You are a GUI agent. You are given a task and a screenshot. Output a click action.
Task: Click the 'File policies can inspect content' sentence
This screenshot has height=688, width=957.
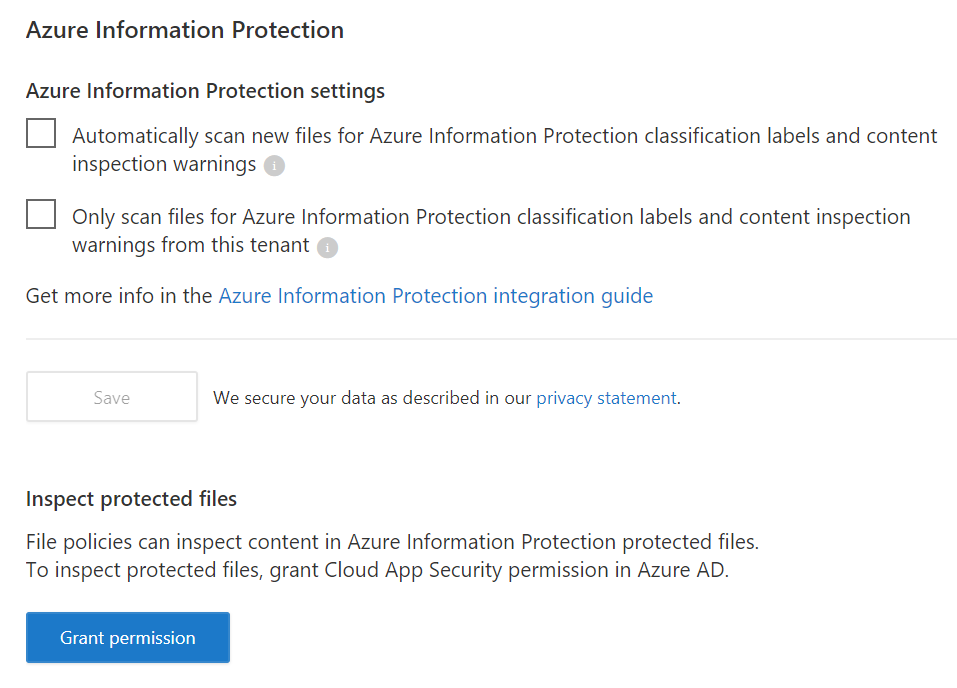pos(392,543)
